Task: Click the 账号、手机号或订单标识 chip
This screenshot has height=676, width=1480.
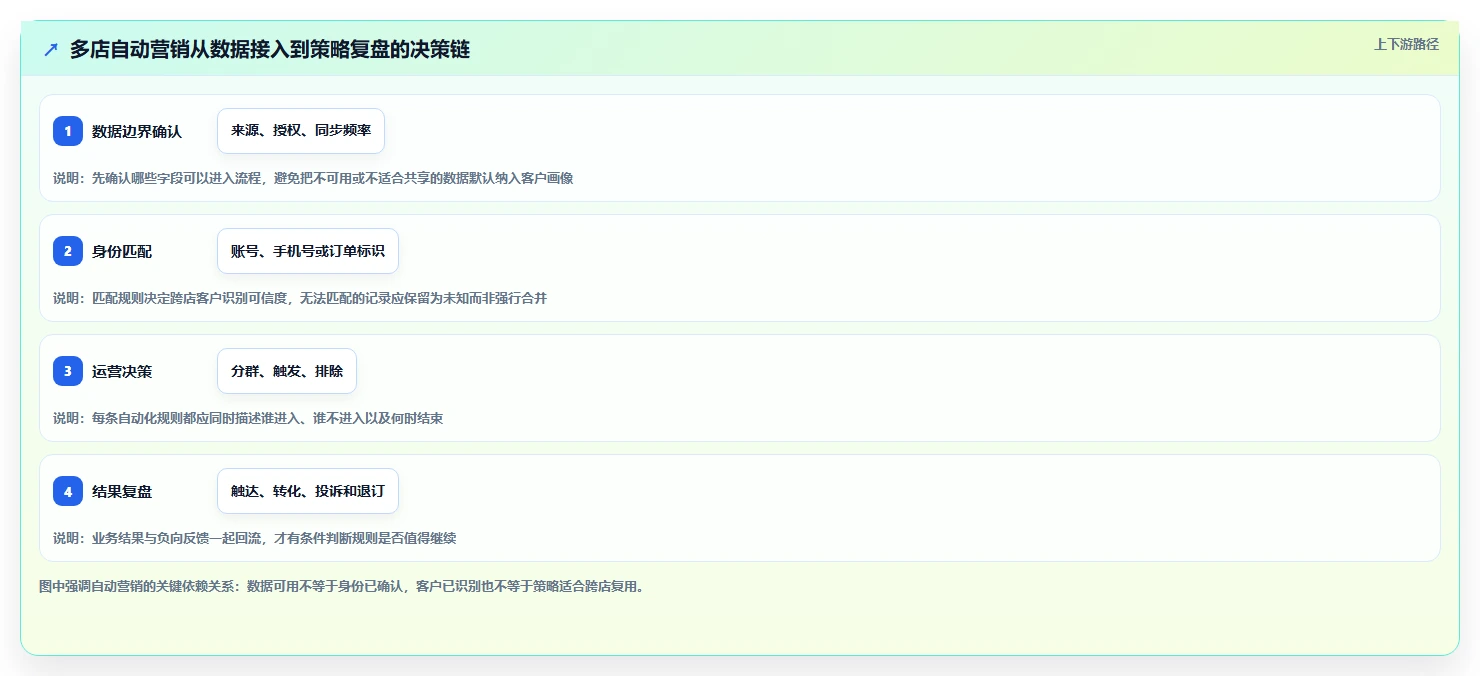Action: point(308,251)
